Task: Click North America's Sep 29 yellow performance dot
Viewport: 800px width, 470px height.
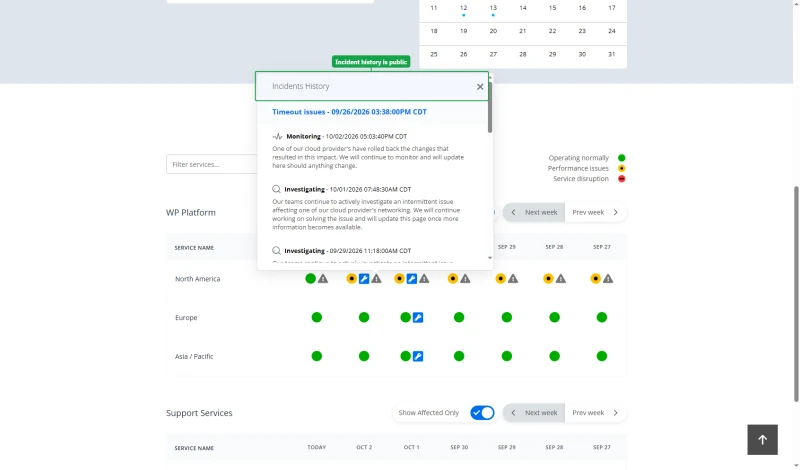Action: [501, 279]
